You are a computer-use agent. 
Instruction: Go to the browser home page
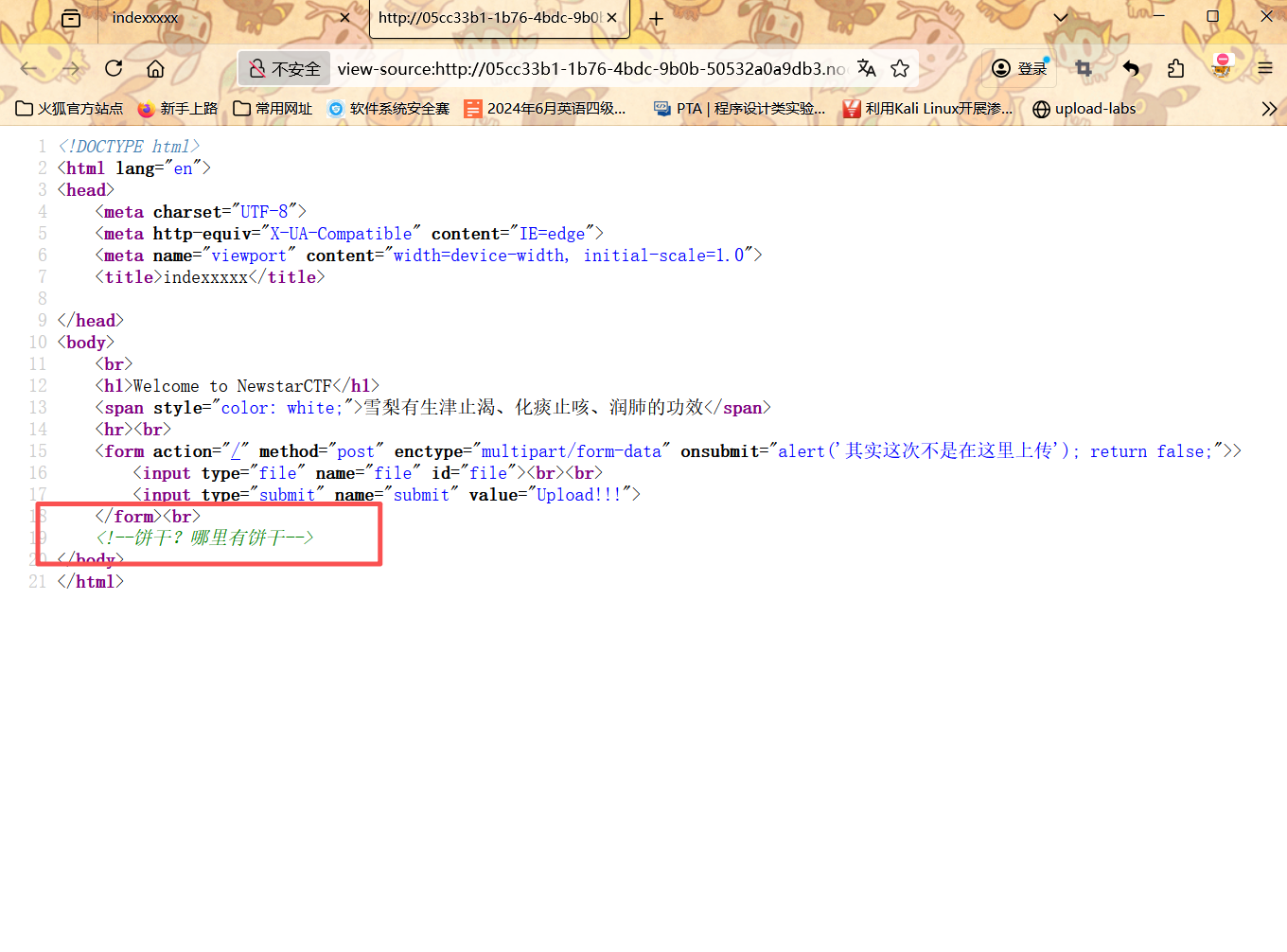point(156,68)
